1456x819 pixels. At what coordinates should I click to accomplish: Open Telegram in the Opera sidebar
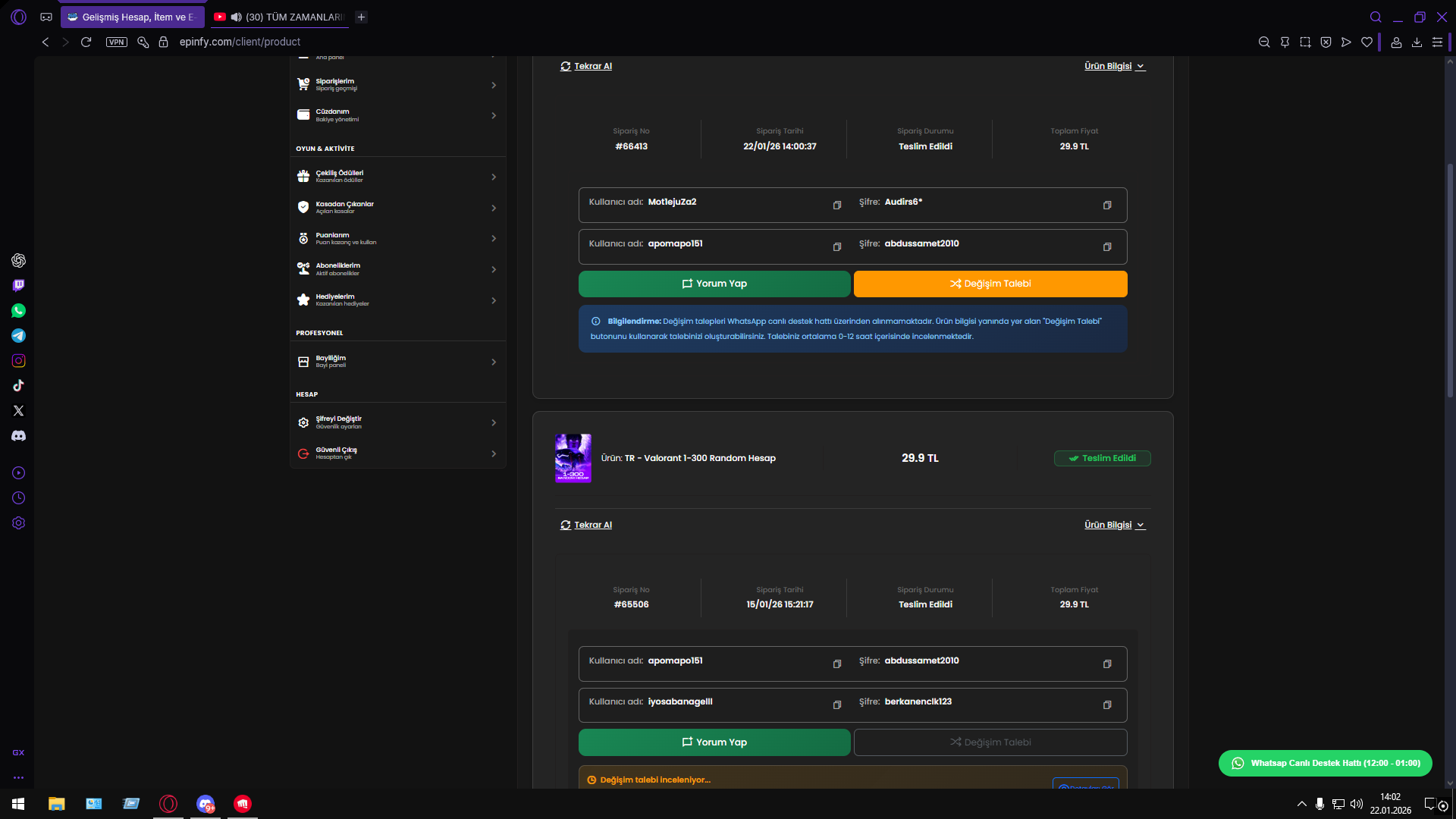19,336
